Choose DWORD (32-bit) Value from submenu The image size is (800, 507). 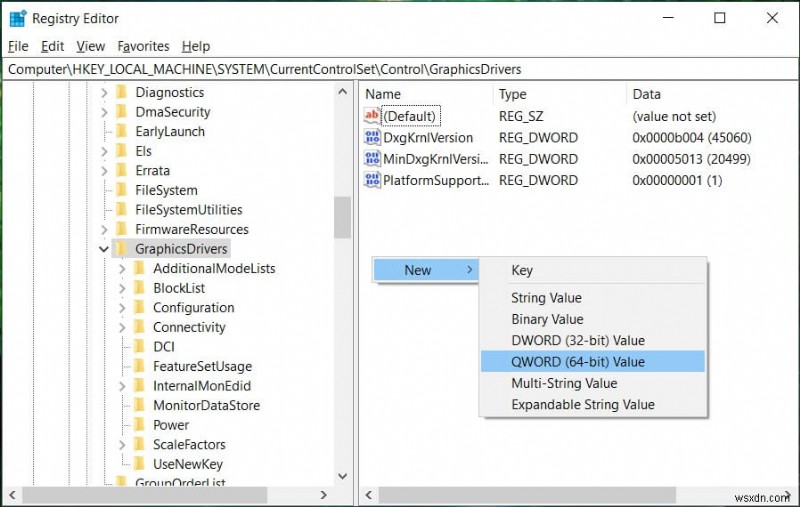click(578, 341)
